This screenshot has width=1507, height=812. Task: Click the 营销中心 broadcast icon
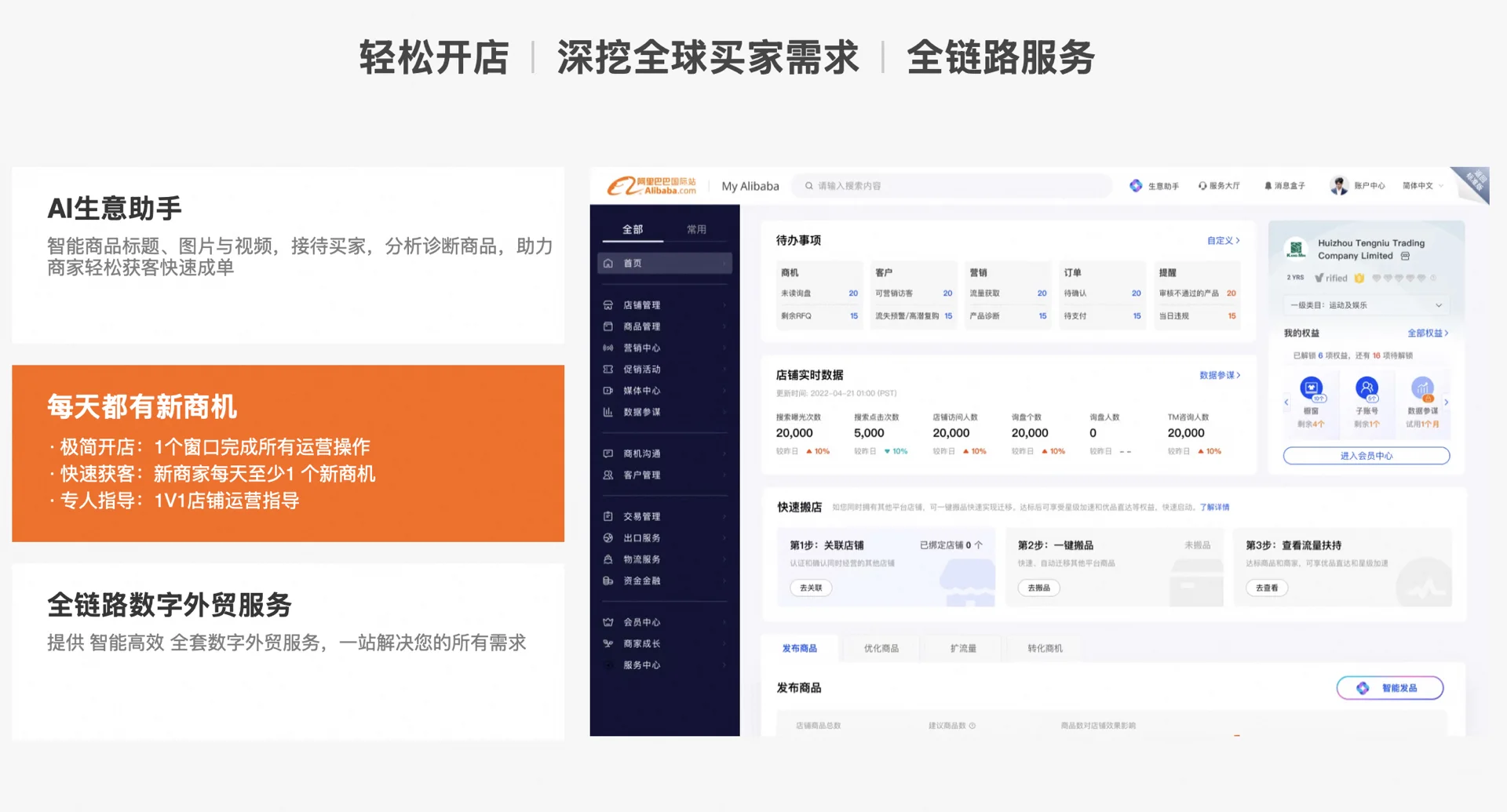point(608,348)
